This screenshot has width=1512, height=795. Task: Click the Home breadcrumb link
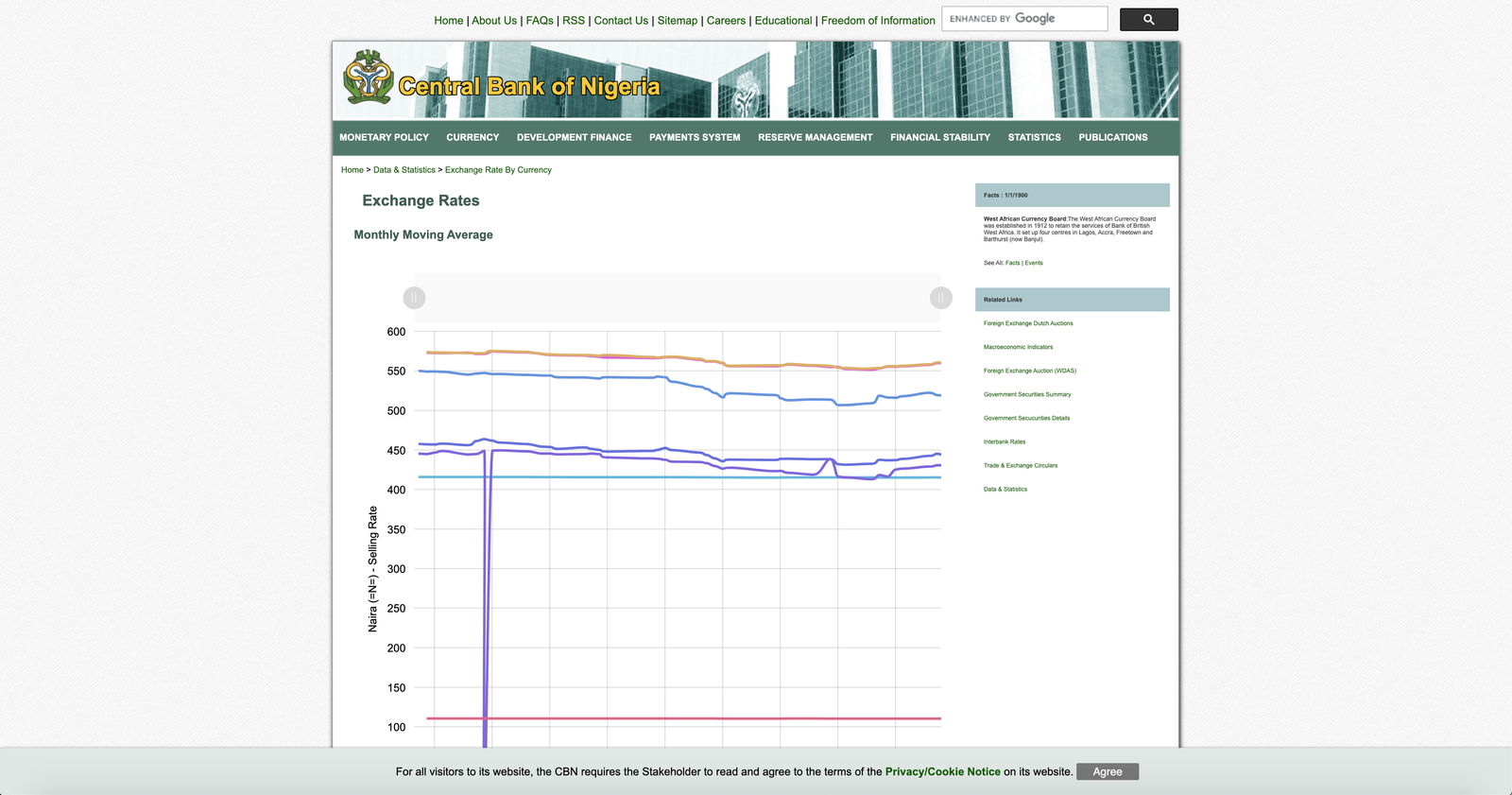(352, 170)
